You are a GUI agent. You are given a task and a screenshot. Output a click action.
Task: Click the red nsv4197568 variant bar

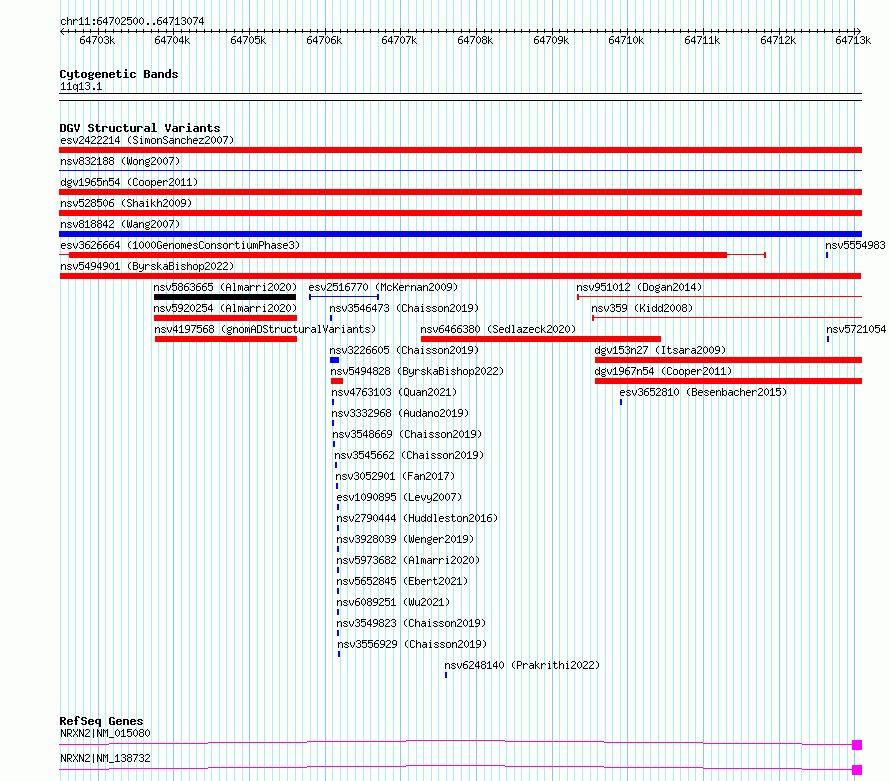pyautogui.click(x=226, y=339)
